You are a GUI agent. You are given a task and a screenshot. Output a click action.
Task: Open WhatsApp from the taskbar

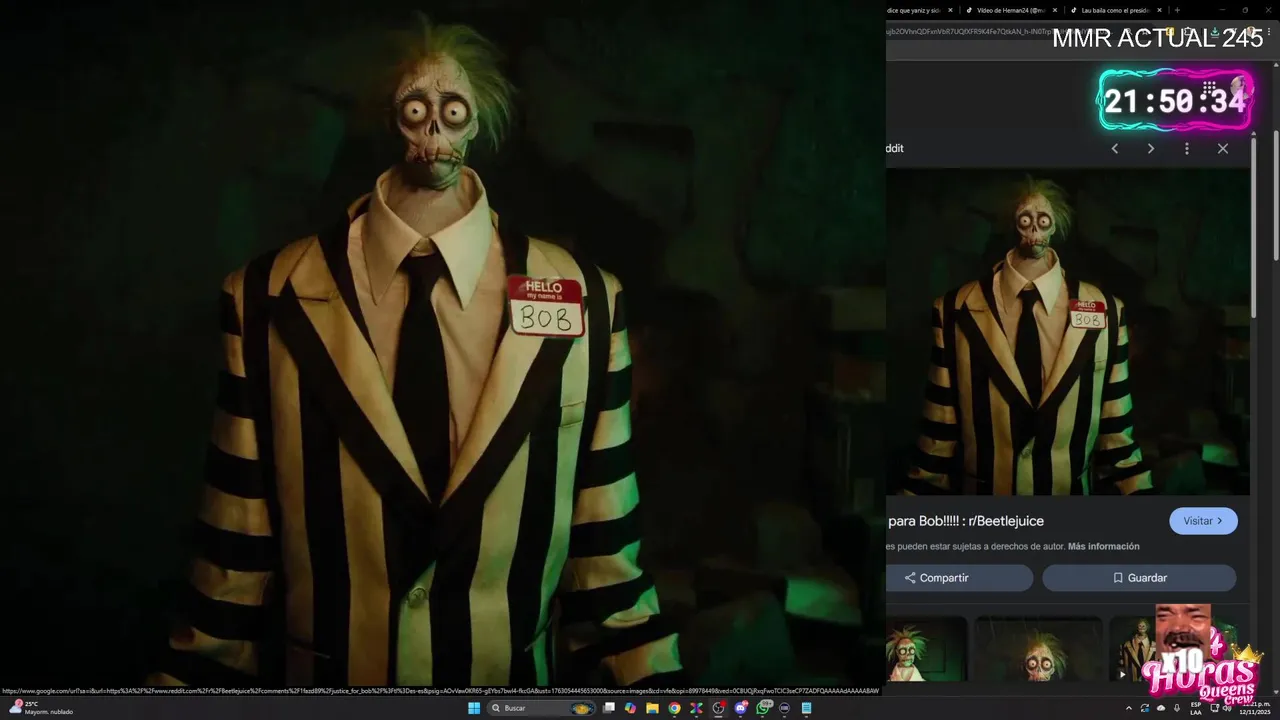tap(763, 708)
